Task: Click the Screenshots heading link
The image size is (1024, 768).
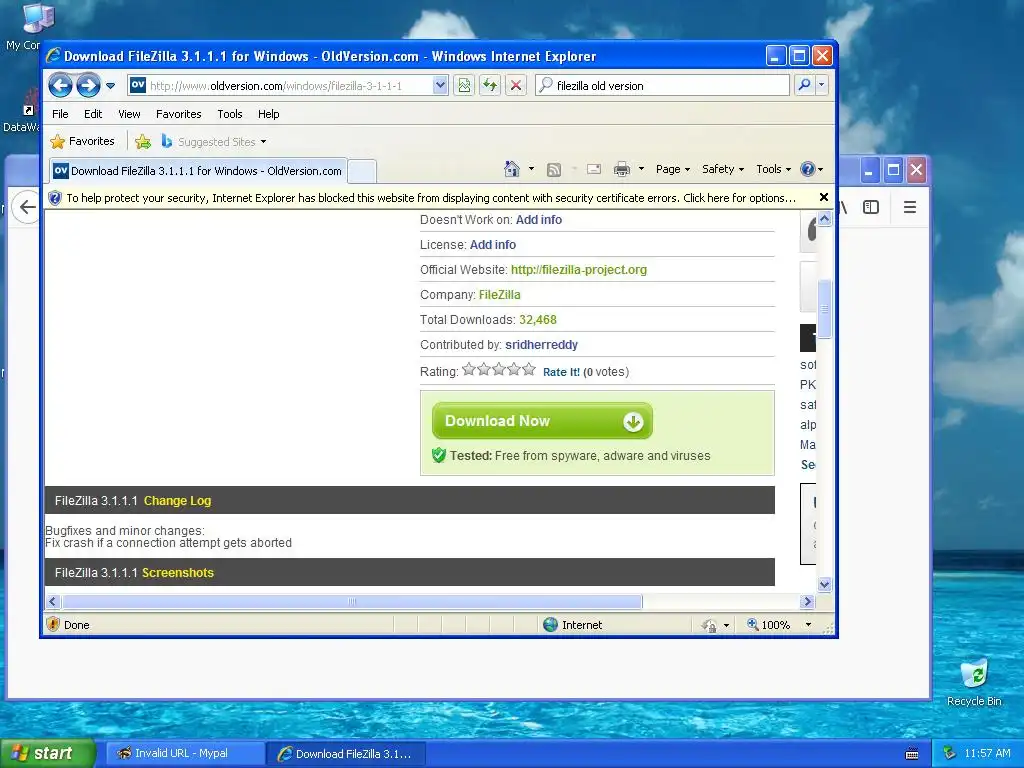Action: tap(178, 573)
